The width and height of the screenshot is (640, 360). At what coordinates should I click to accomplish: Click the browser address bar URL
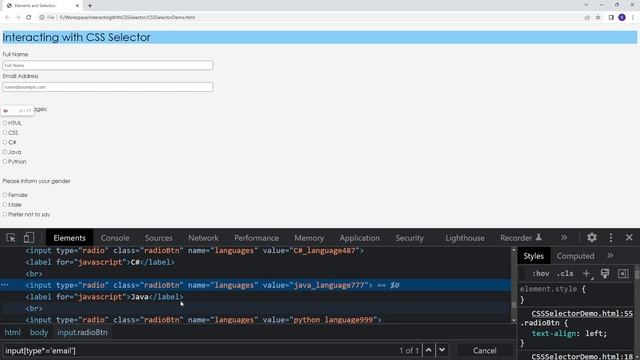tap(127, 18)
